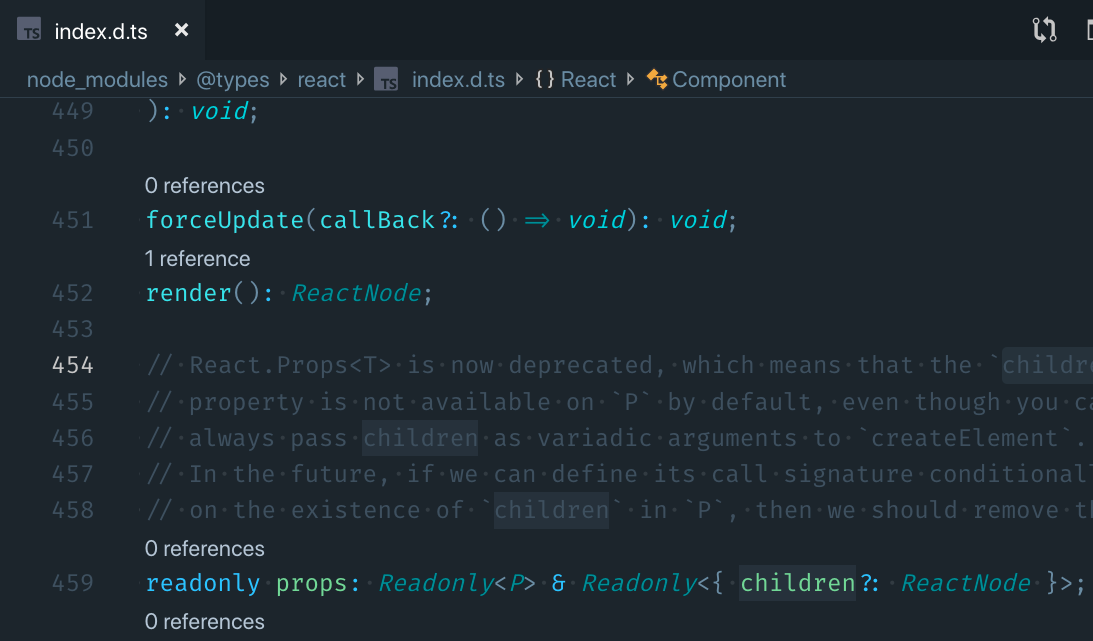Click the TypeScript file icon in tab

tap(29, 30)
